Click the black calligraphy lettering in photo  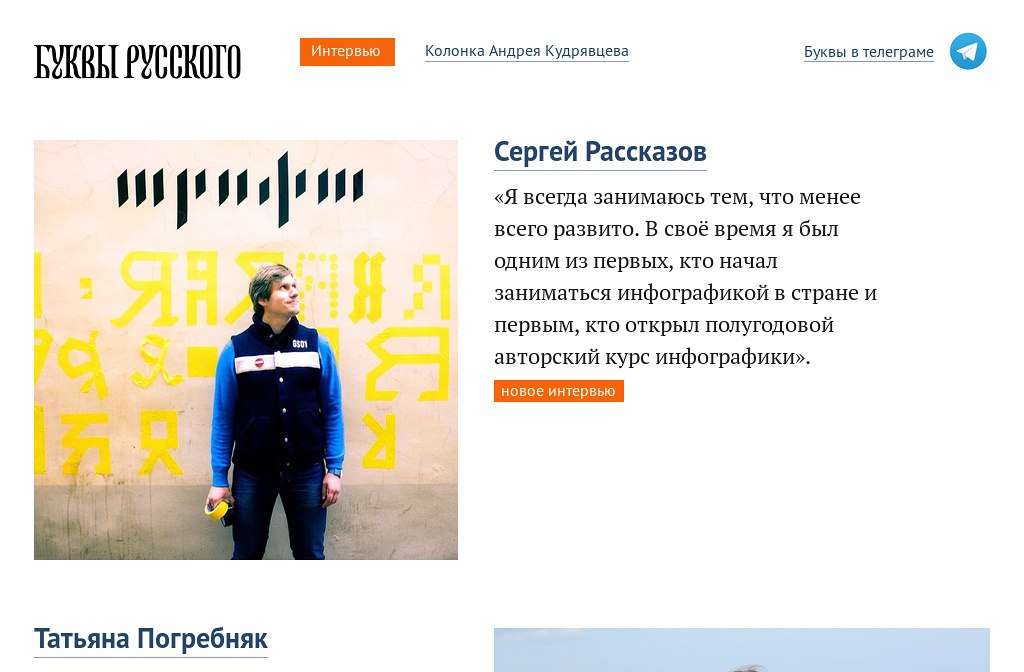coord(240,189)
